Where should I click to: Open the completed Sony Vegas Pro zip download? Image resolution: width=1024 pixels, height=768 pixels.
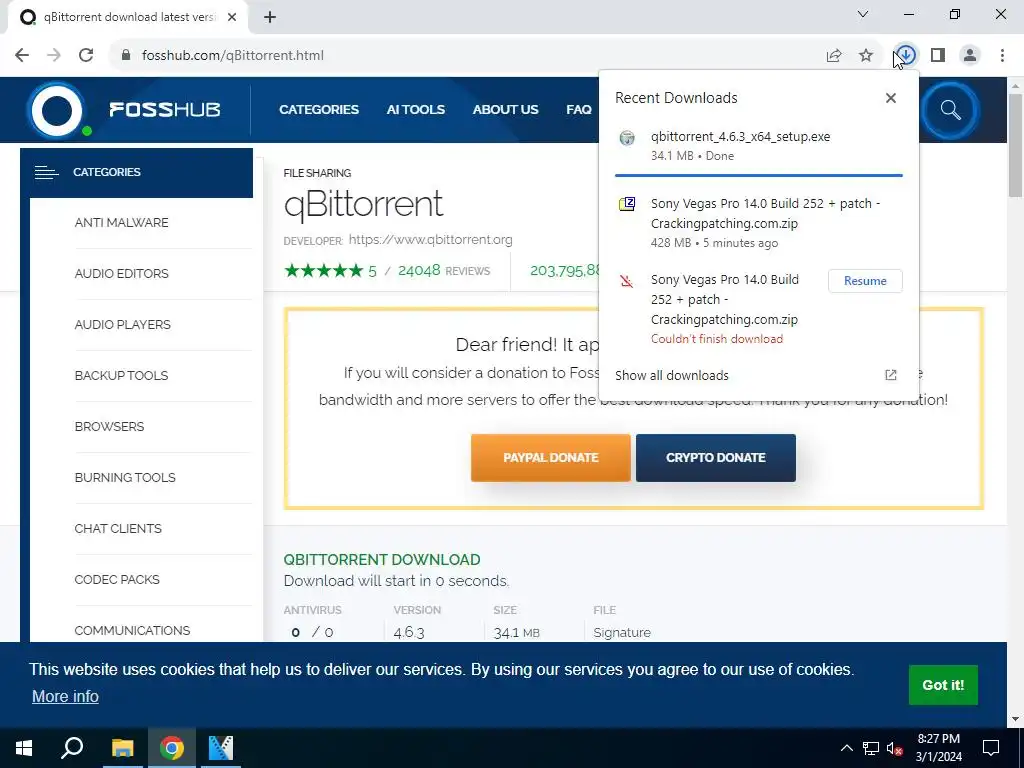[758, 223]
